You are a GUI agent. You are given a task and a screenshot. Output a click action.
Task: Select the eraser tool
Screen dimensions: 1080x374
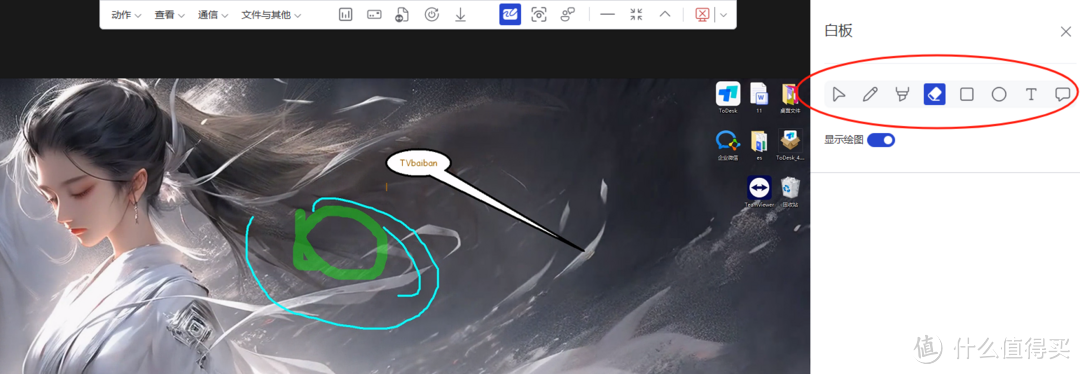935,94
